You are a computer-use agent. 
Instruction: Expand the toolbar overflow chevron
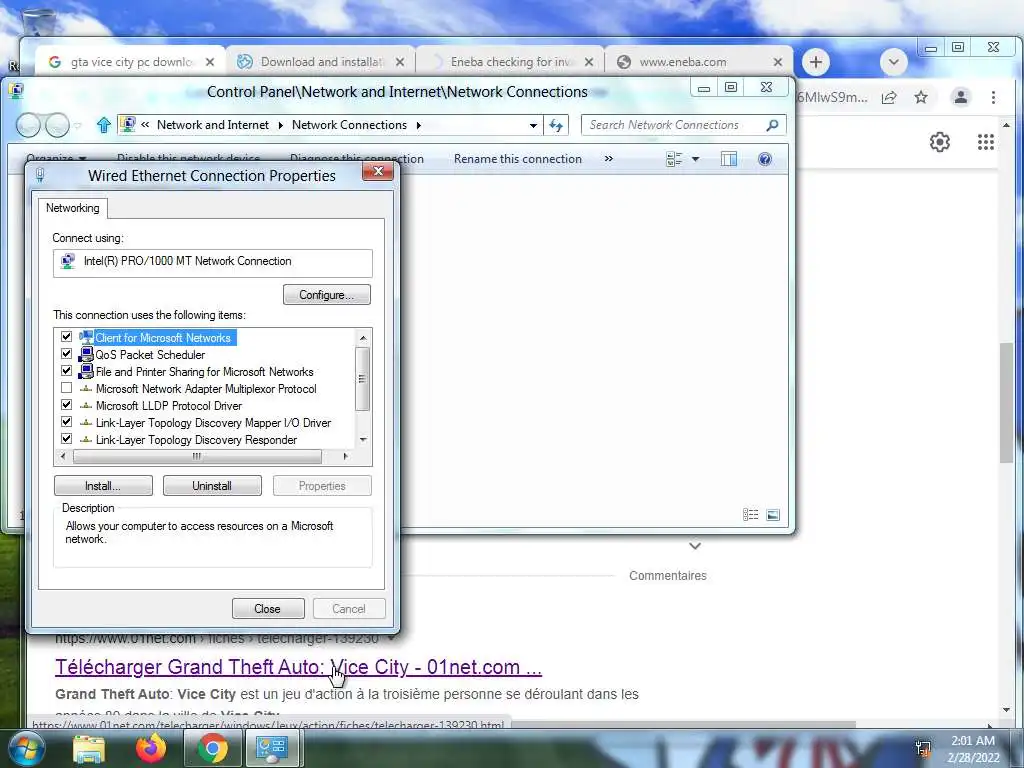point(609,159)
